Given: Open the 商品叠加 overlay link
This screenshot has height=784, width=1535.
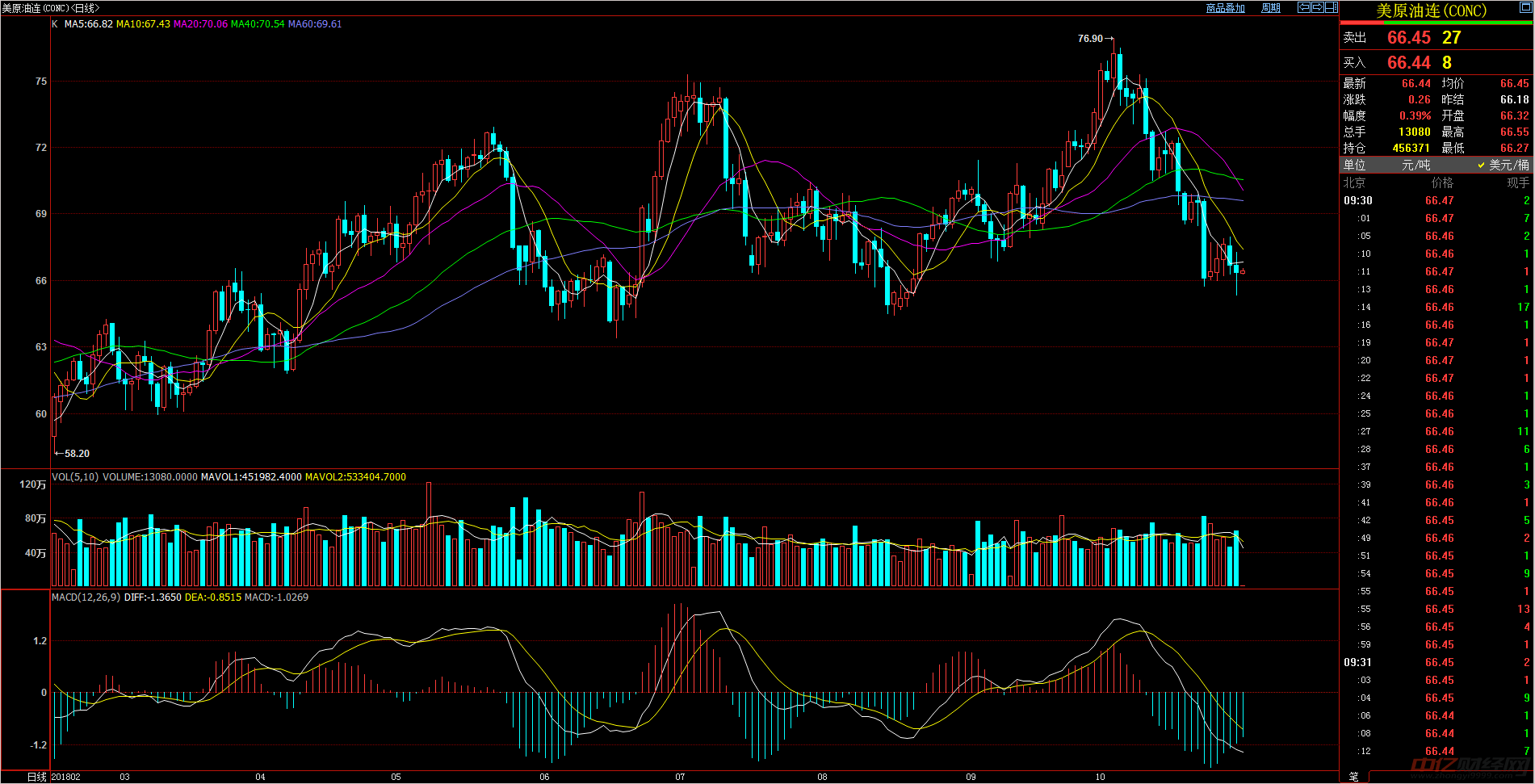Looking at the screenshot, I should tap(1225, 8).
